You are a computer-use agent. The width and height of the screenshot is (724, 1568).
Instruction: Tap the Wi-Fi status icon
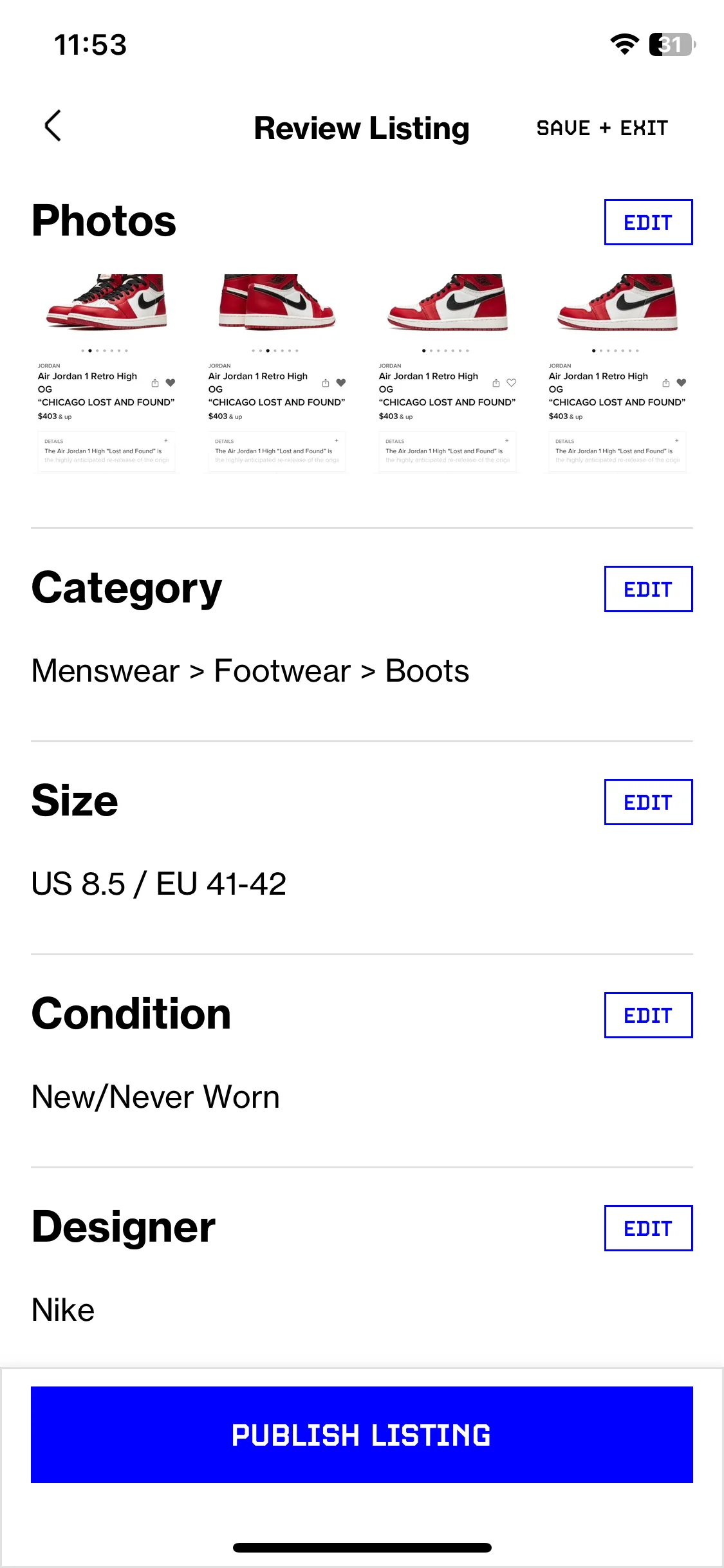coord(624,44)
